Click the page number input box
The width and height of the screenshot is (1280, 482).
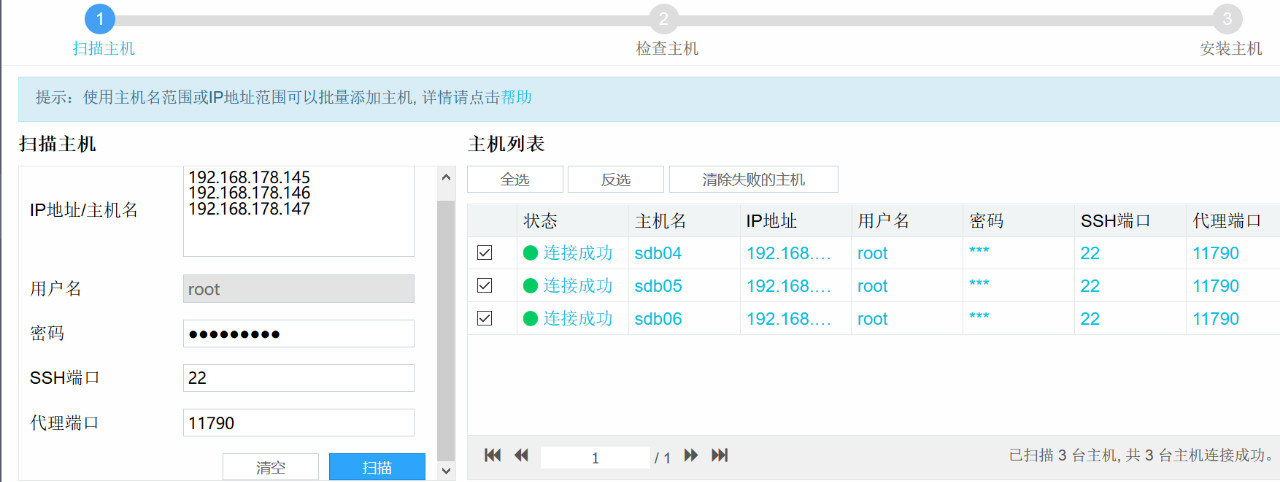point(595,458)
